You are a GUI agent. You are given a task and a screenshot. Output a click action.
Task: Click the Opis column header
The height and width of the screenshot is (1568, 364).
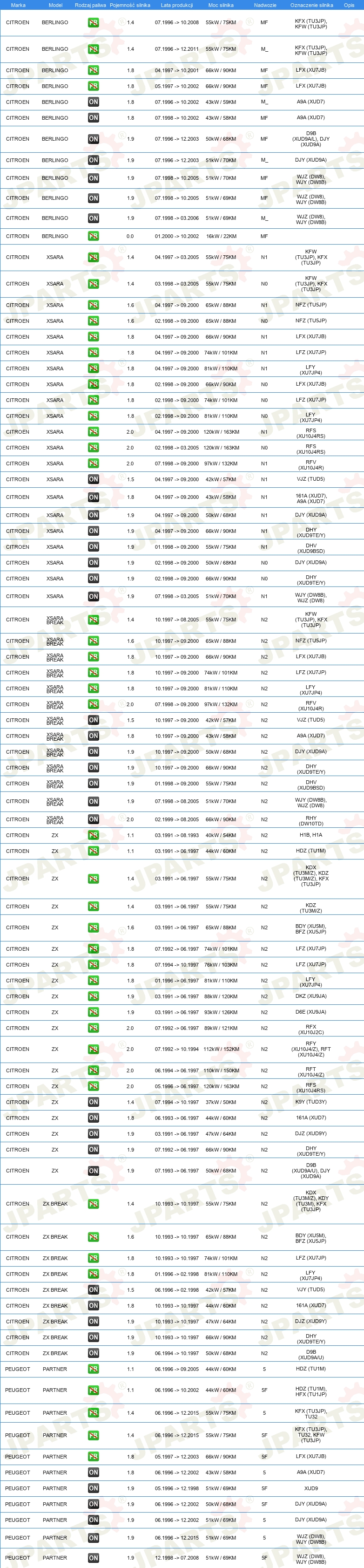349,5
